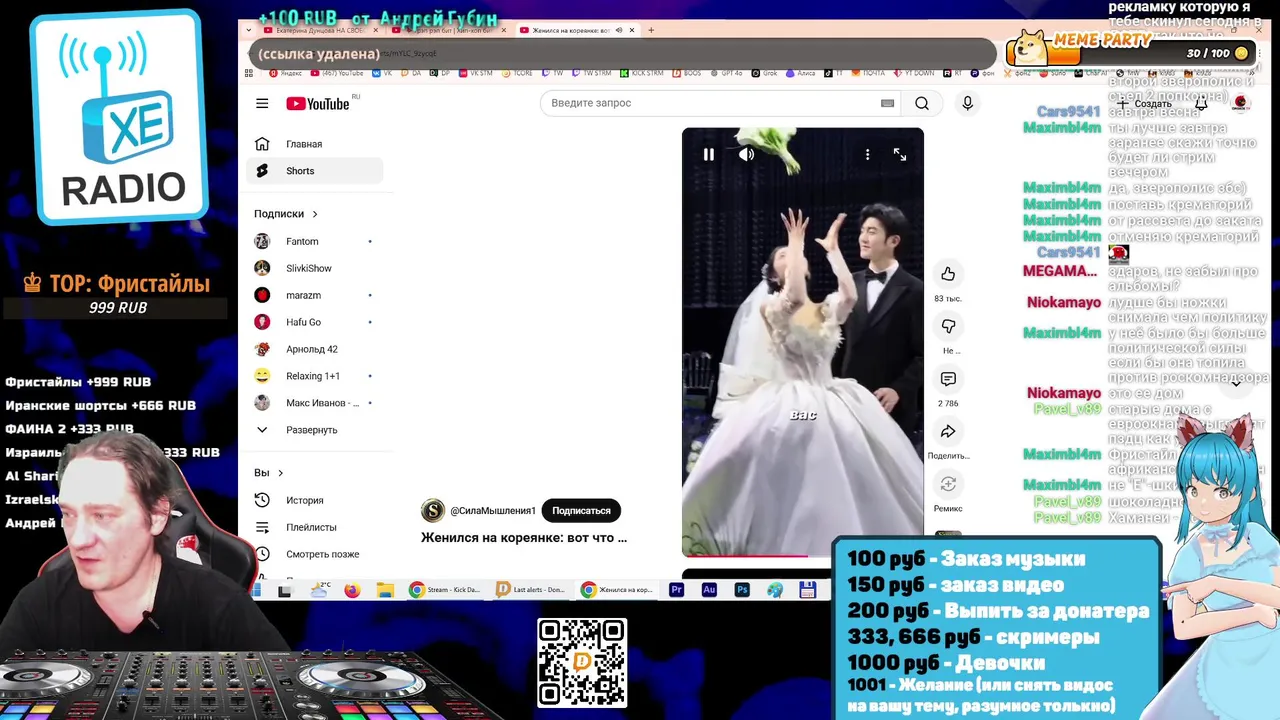Open the Арнольд 42 subscription channel
1280x720 pixels.
click(x=312, y=349)
